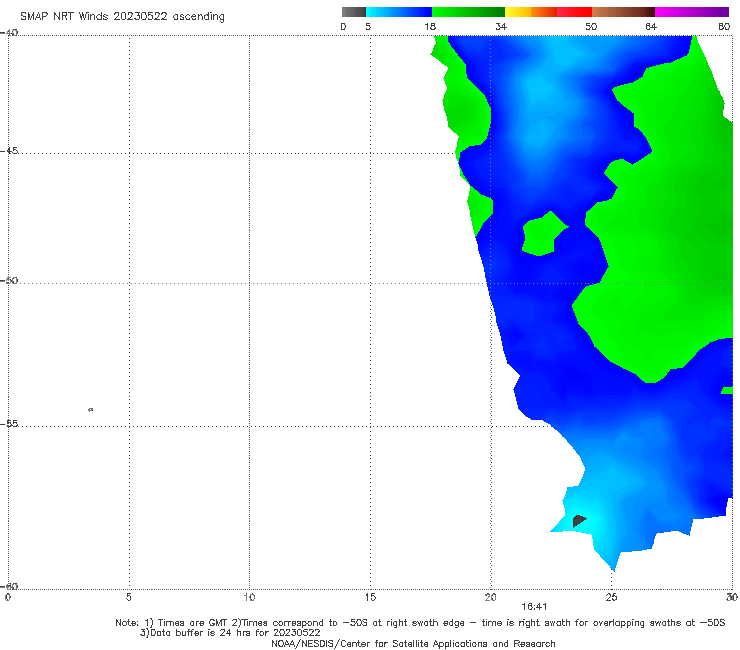This screenshot has width=740, height=650.
Task: Click the latitude axis label -50
Action: click(x=9, y=280)
